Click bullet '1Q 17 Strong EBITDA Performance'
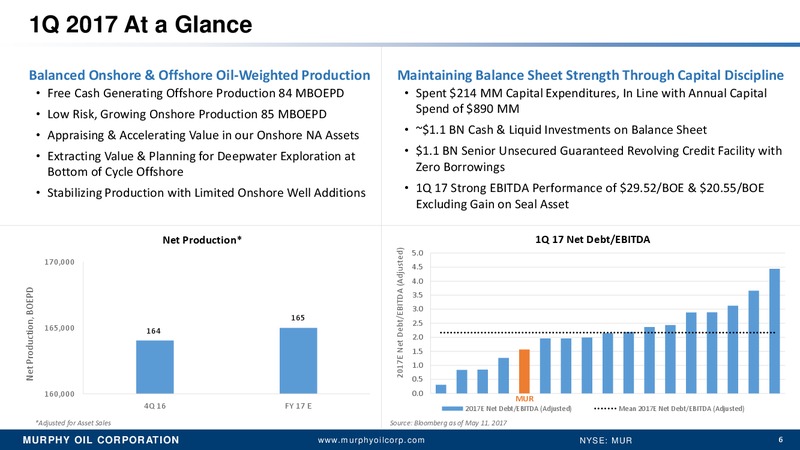The height and width of the screenshot is (450, 800). pos(590,196)
